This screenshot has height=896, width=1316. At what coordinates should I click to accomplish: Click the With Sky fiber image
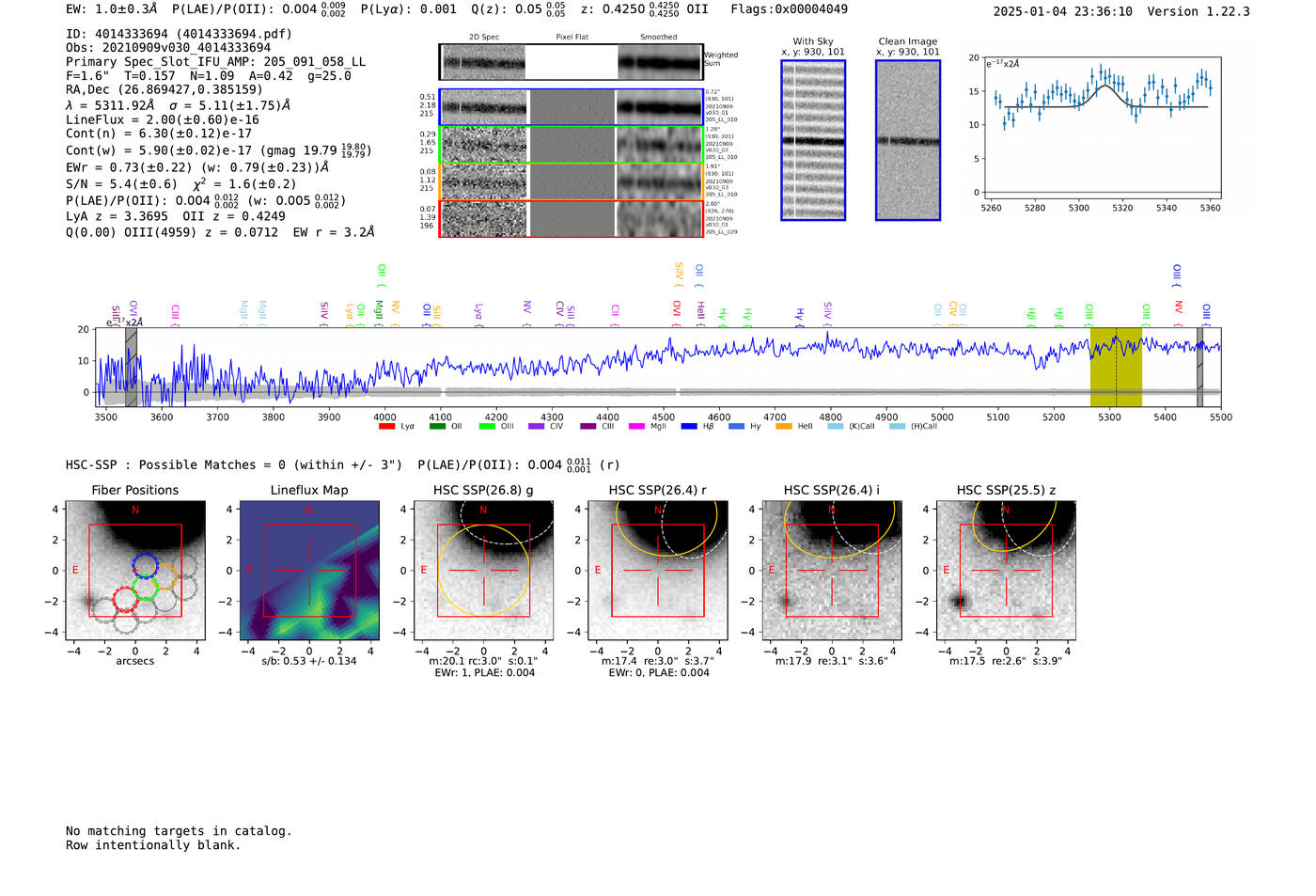tap(813, 140)
